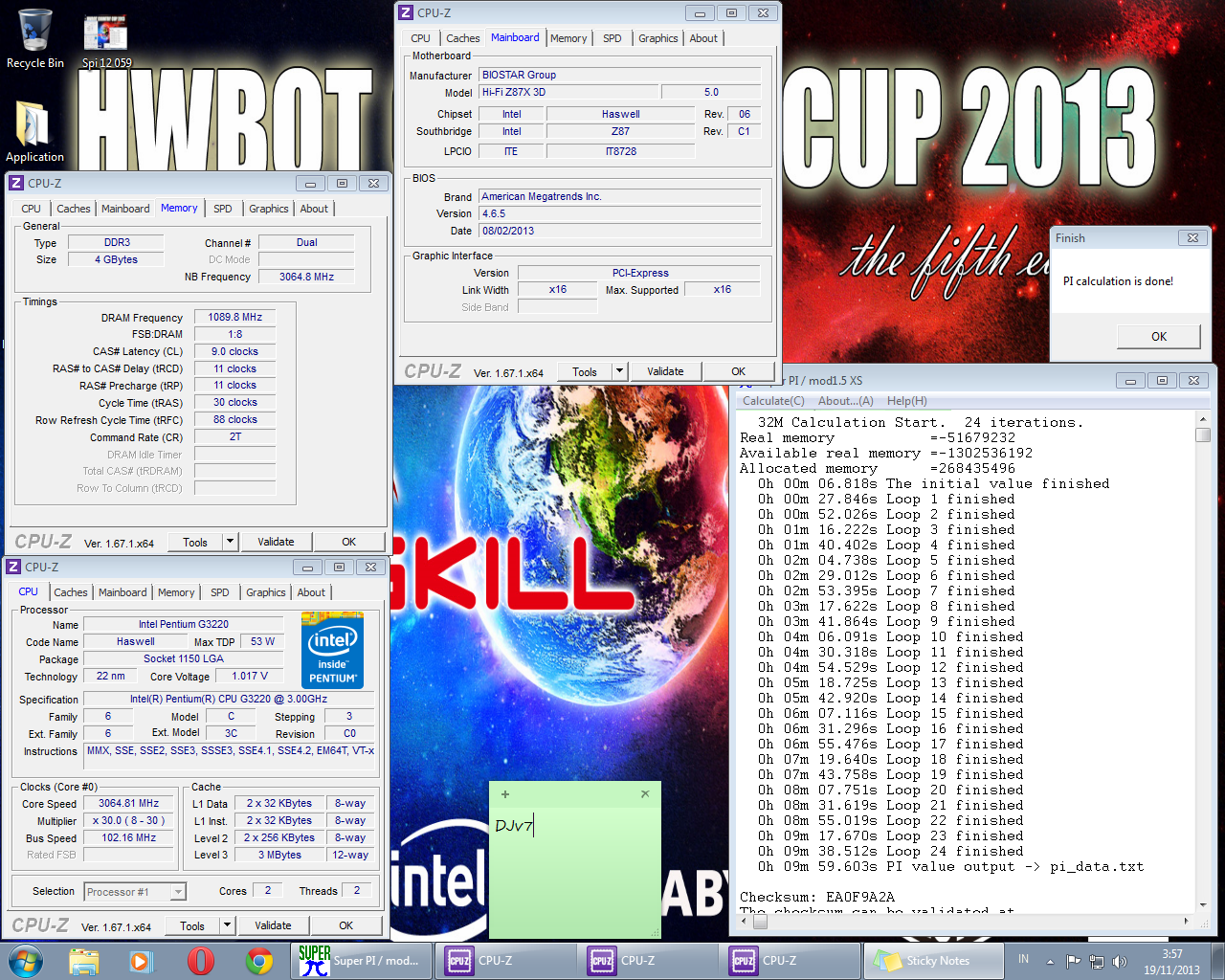Click the CPU-Z Memory window title icon

(15, 183)
